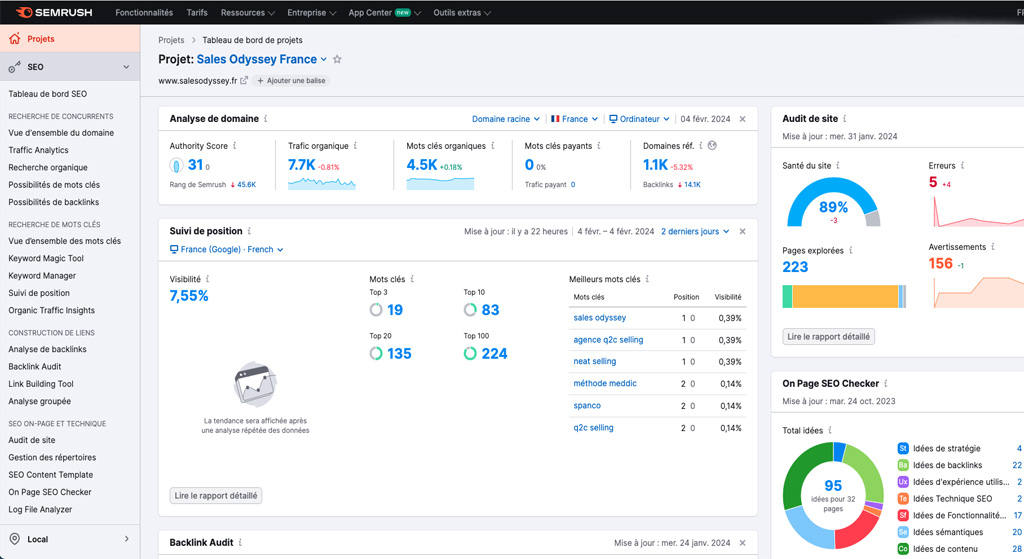Click info icon beside Meilleurs mots clés
The height and width of the screenshot is (559, 1024).
point(647,279)
